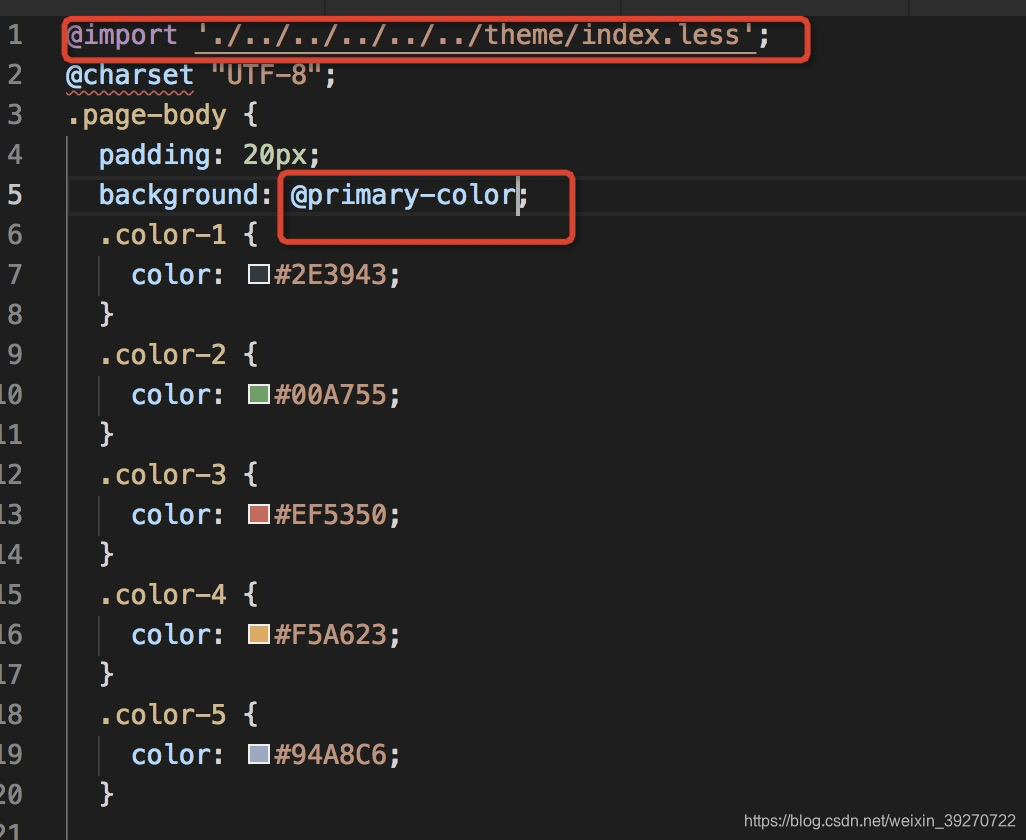
Task: Click the padding property name
Action: [154, 155]
